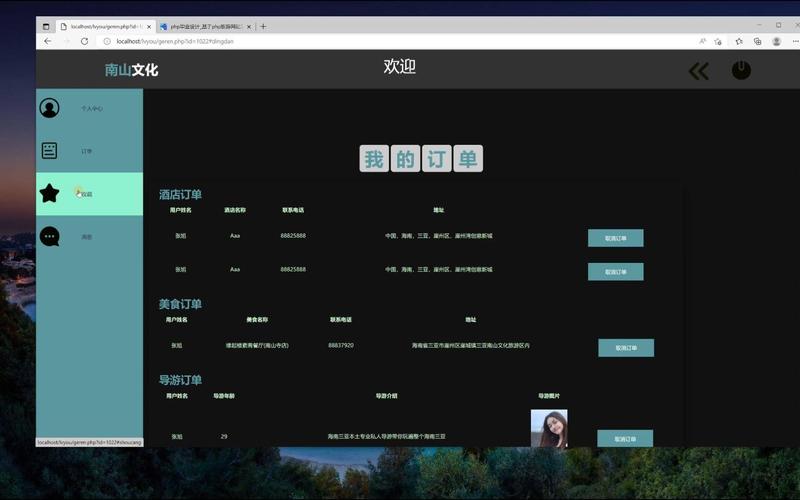Image resolution: width=800 pixels, height=500 pixels.
Task: Click the 美食订单 section heading
Action: coord(180,304)
